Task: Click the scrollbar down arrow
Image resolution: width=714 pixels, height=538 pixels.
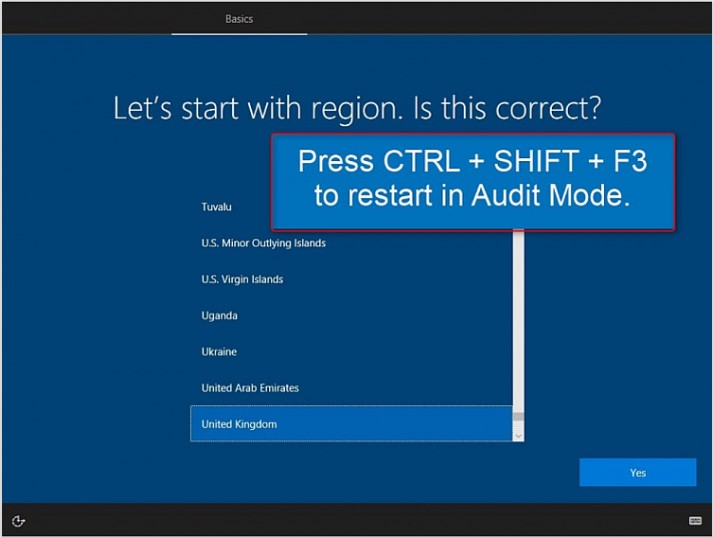Action: pos(518,436)
